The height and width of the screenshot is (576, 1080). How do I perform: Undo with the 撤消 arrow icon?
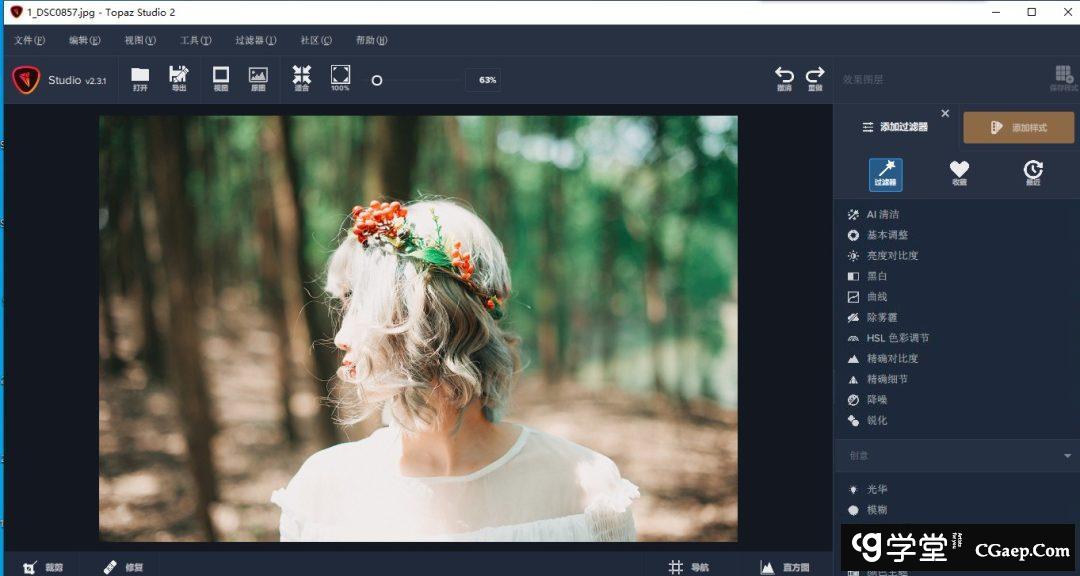point(784,77)
